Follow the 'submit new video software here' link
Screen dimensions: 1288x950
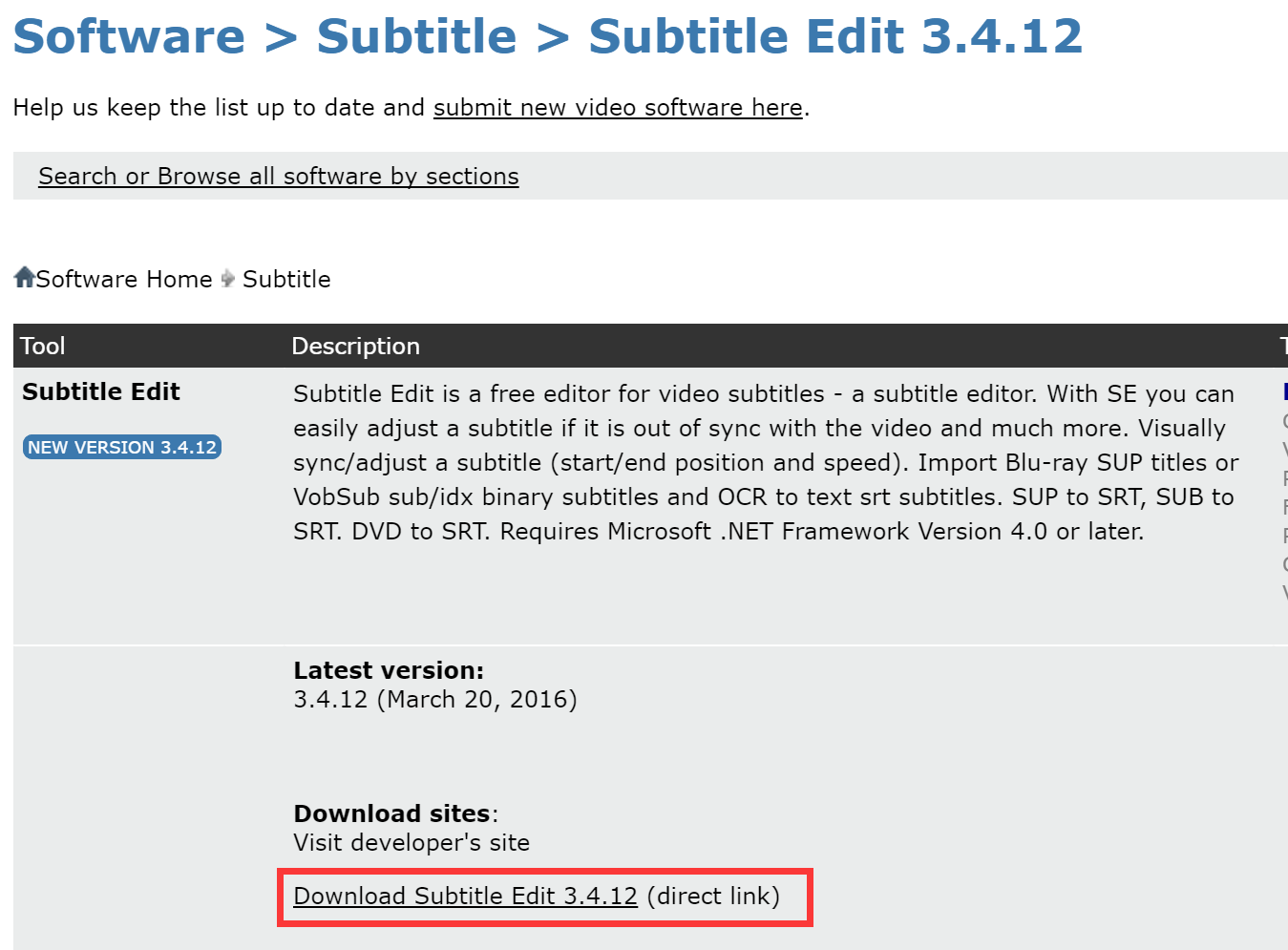(x=618, y=108)
